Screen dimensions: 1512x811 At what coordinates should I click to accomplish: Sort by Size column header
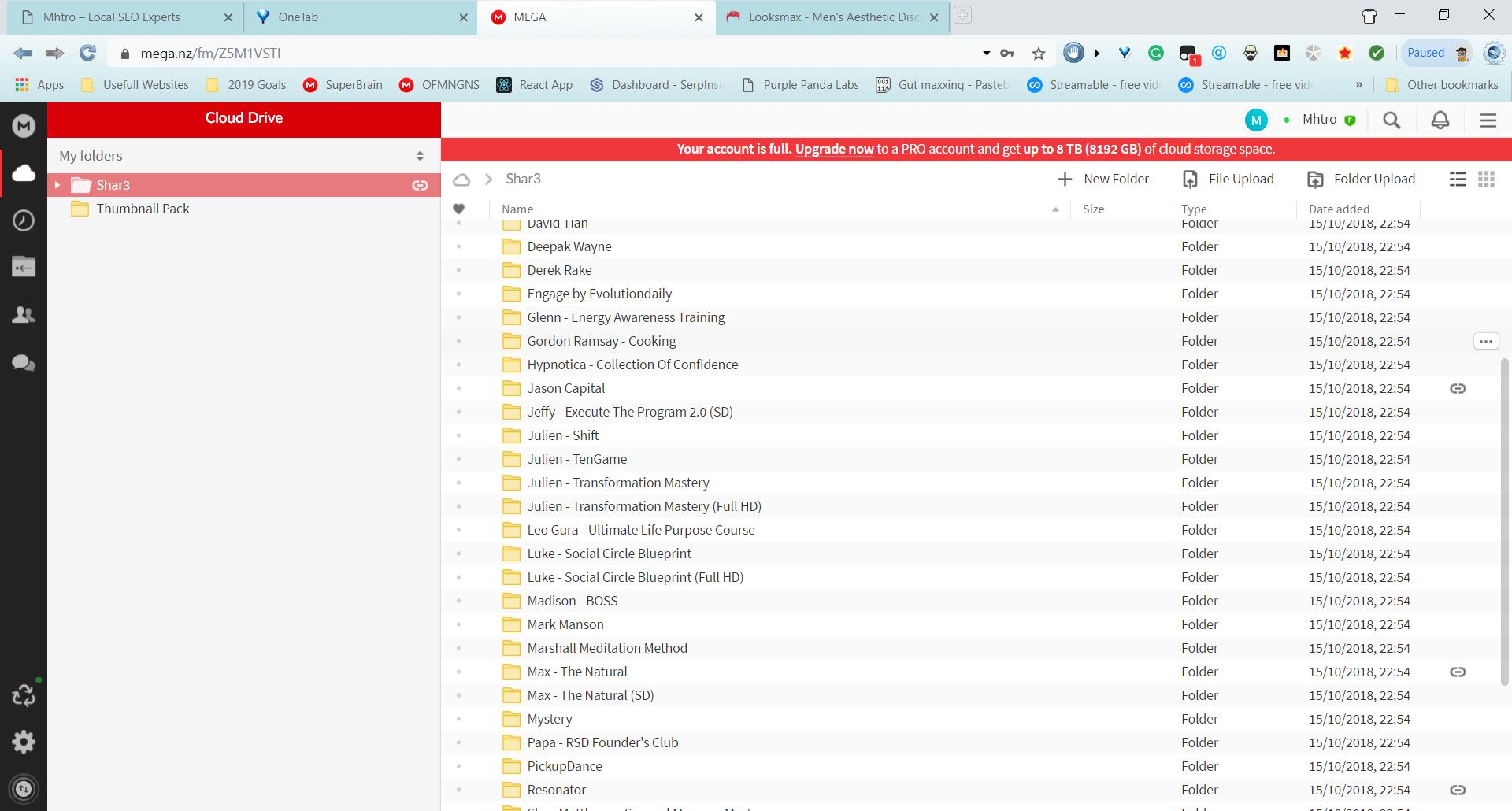click(x=1093, y=209)
